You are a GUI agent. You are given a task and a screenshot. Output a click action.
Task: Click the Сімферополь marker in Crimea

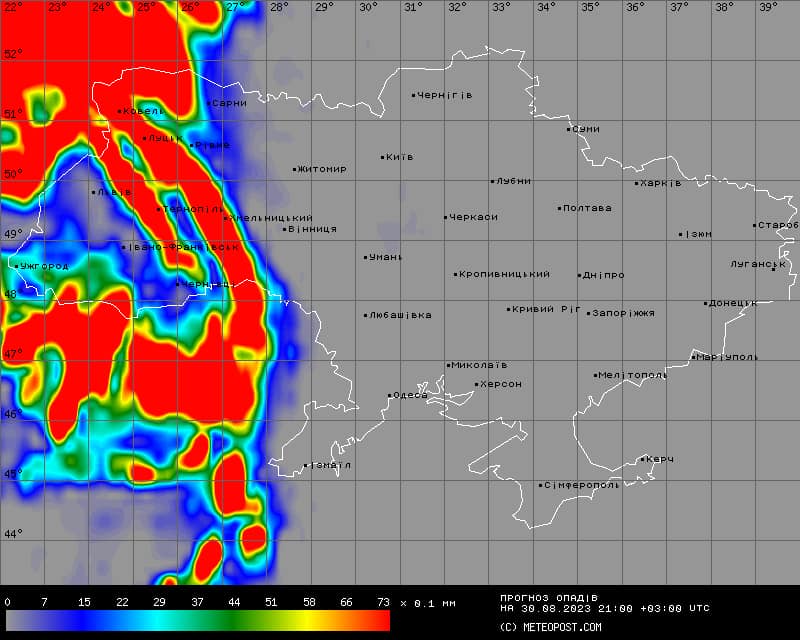point(541,485)
